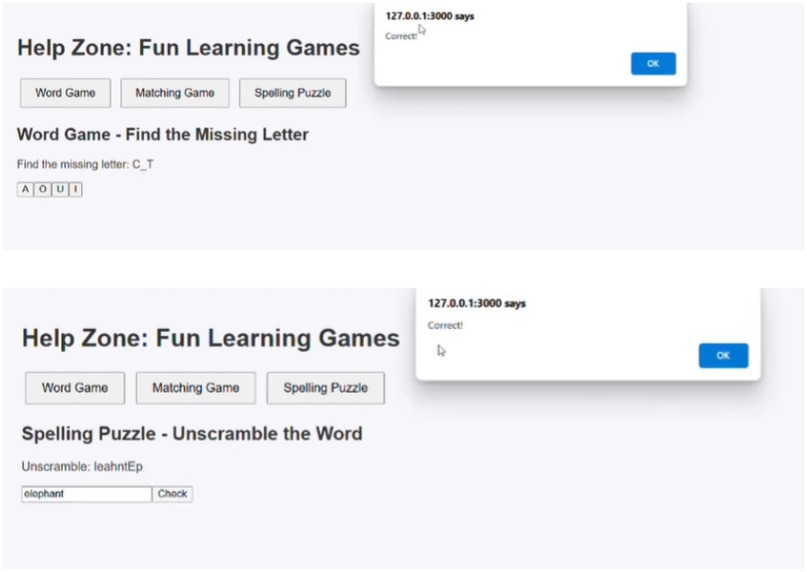Open Word Game from the Find the Missing Letter screen

pyautogui.click(x=65, y=93)
